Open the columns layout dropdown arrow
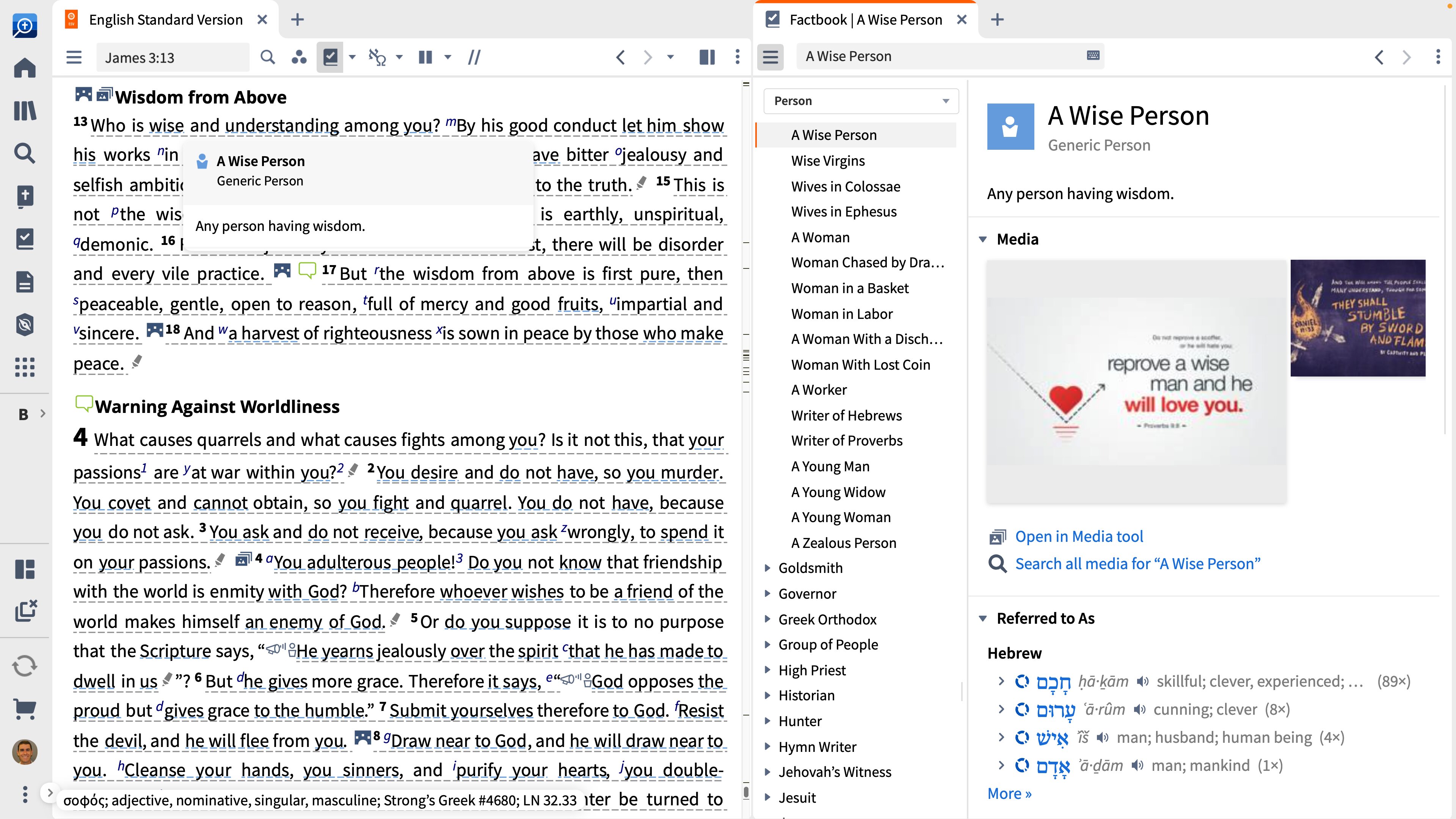Image resolution: width=1456 pixels, height=819 pixels. point(448,57)
